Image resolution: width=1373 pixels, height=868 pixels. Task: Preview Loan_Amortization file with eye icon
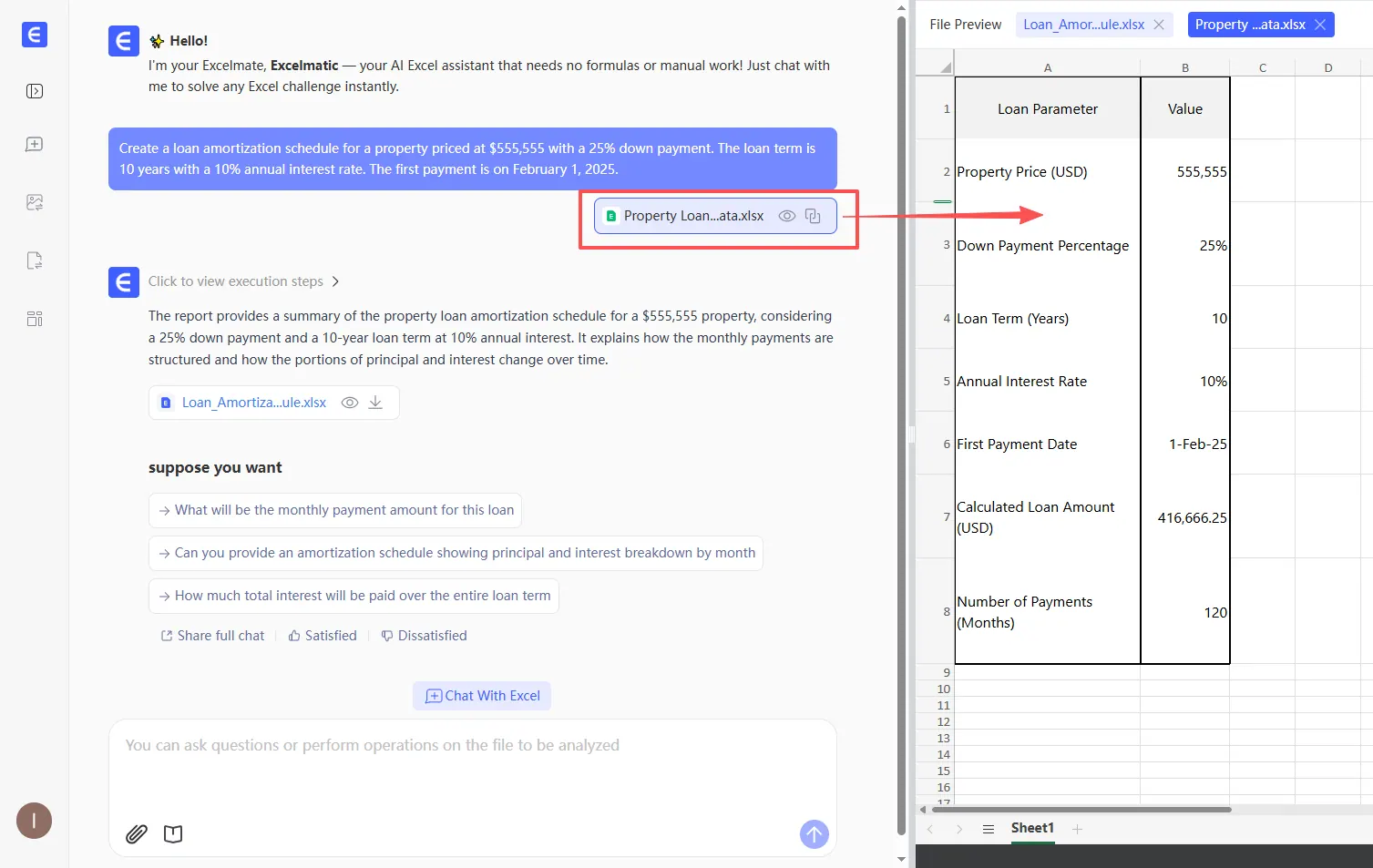(x=349, y=403)
